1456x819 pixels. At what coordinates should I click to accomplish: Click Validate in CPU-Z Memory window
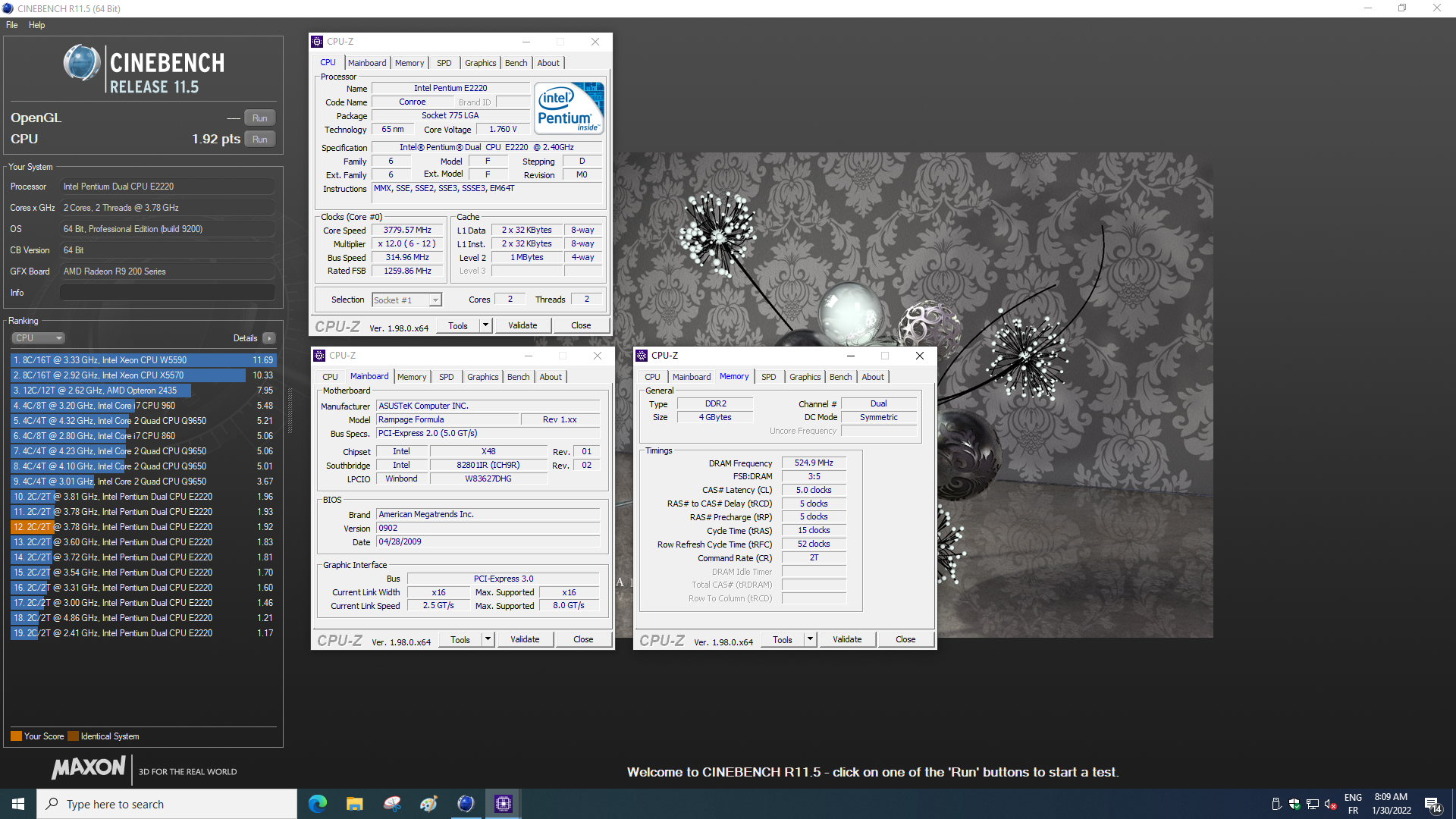(847, 639)
